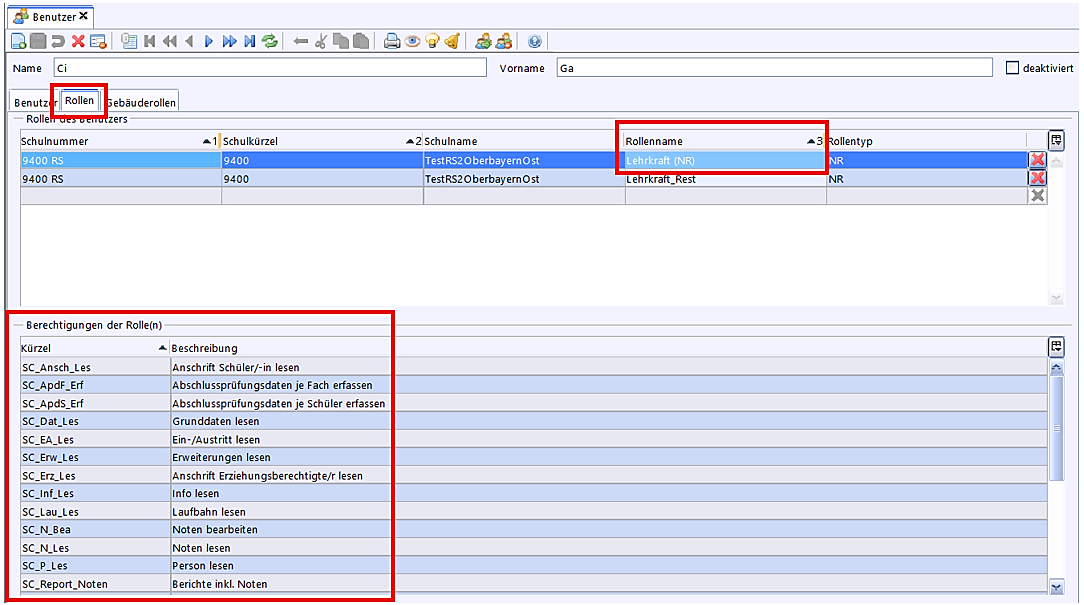Sort roles by Rollentyp column header
This screenshot has width=1084, height=605.
926,141
